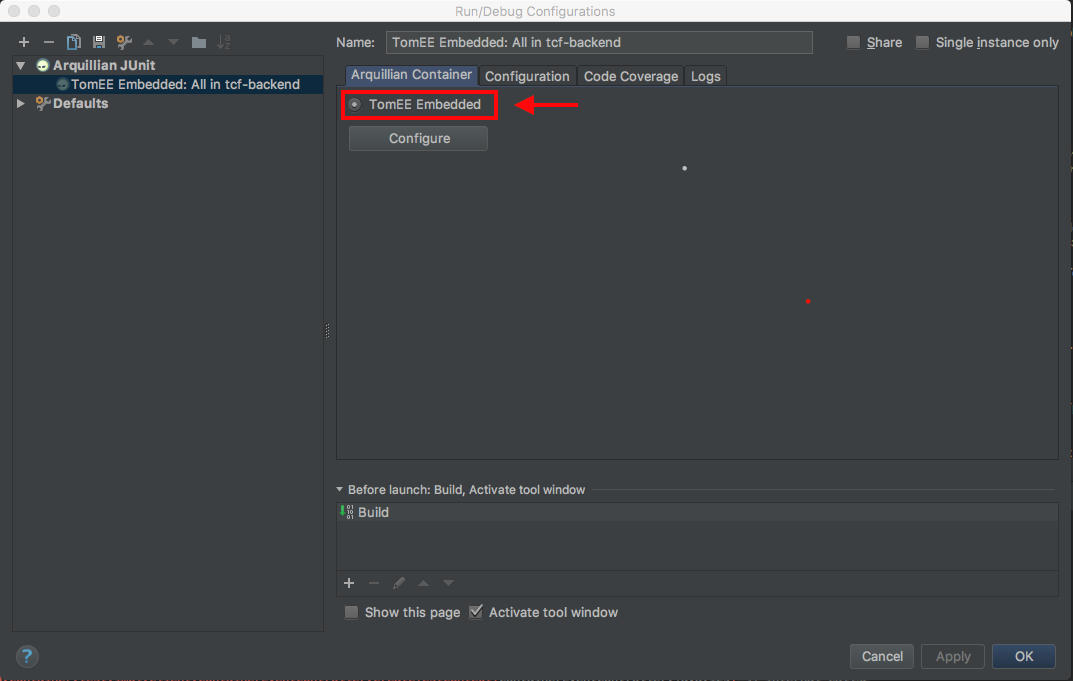Move before-launch task up
Viewport: 1073px width, 681px height.
424,583
